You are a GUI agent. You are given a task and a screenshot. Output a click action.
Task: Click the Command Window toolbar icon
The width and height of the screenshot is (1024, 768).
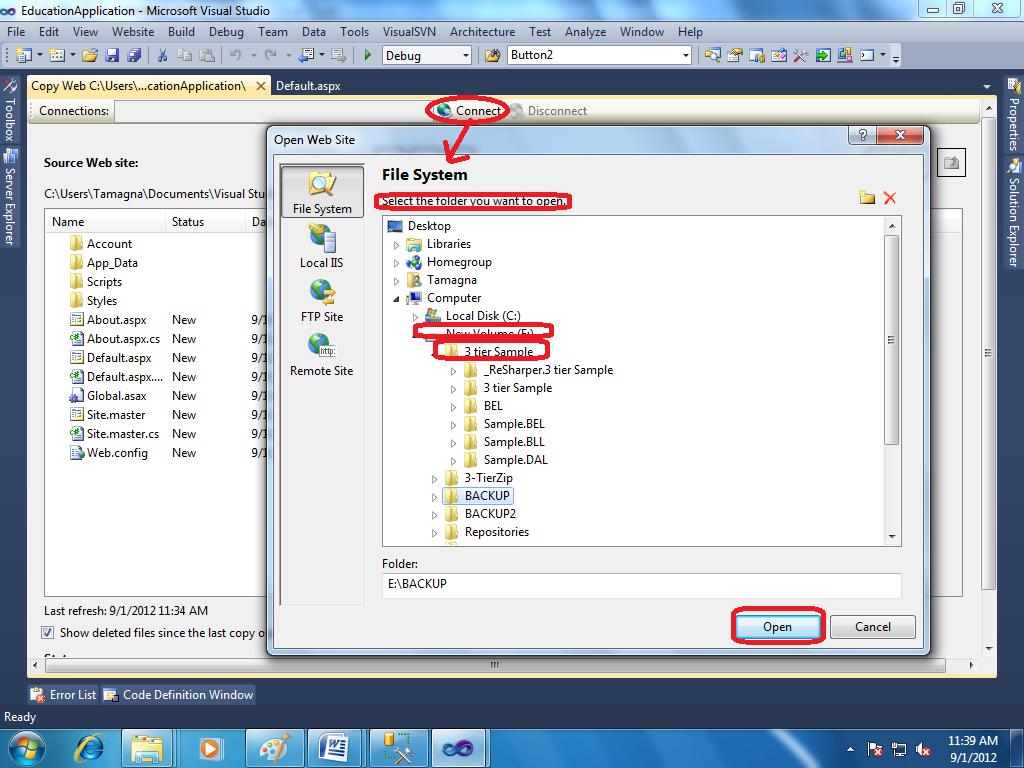click(x=867, y=56)
